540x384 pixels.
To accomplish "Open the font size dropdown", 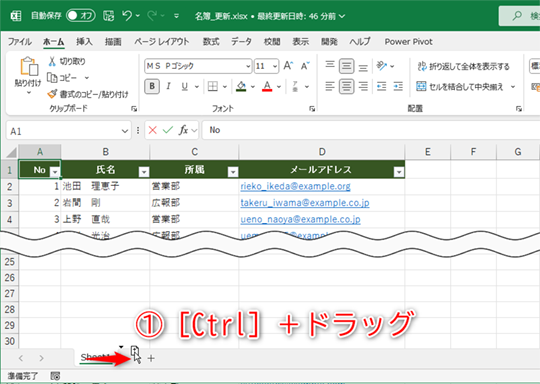I will coord(275,66).
